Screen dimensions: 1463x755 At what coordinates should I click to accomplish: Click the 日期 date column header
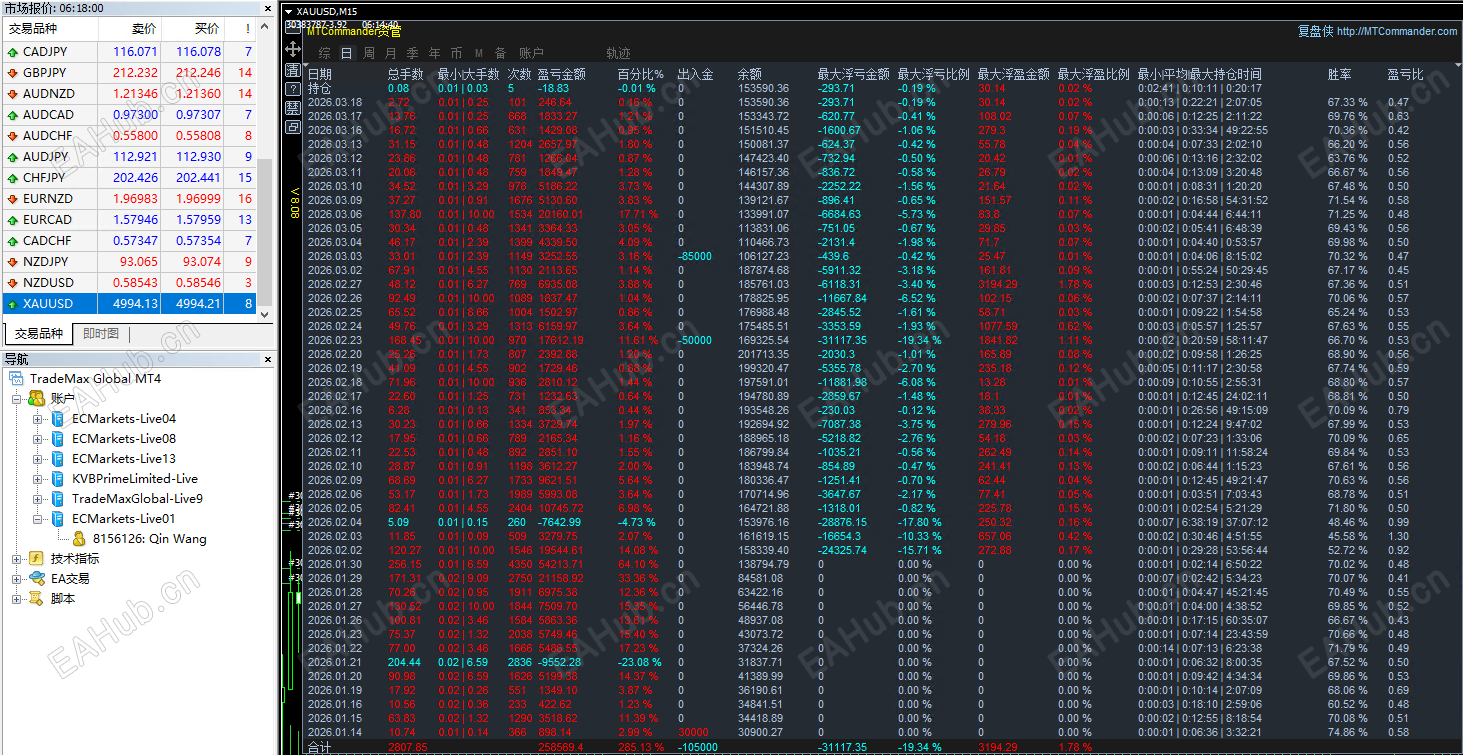point(320,74)
